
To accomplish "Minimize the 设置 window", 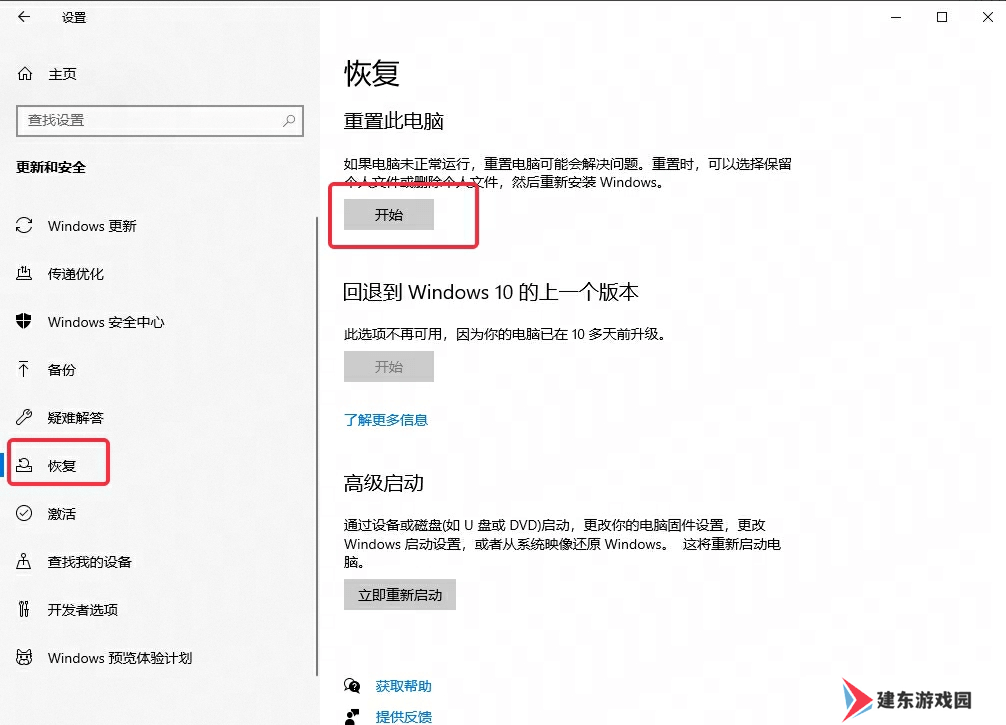I will pos(896,17).
